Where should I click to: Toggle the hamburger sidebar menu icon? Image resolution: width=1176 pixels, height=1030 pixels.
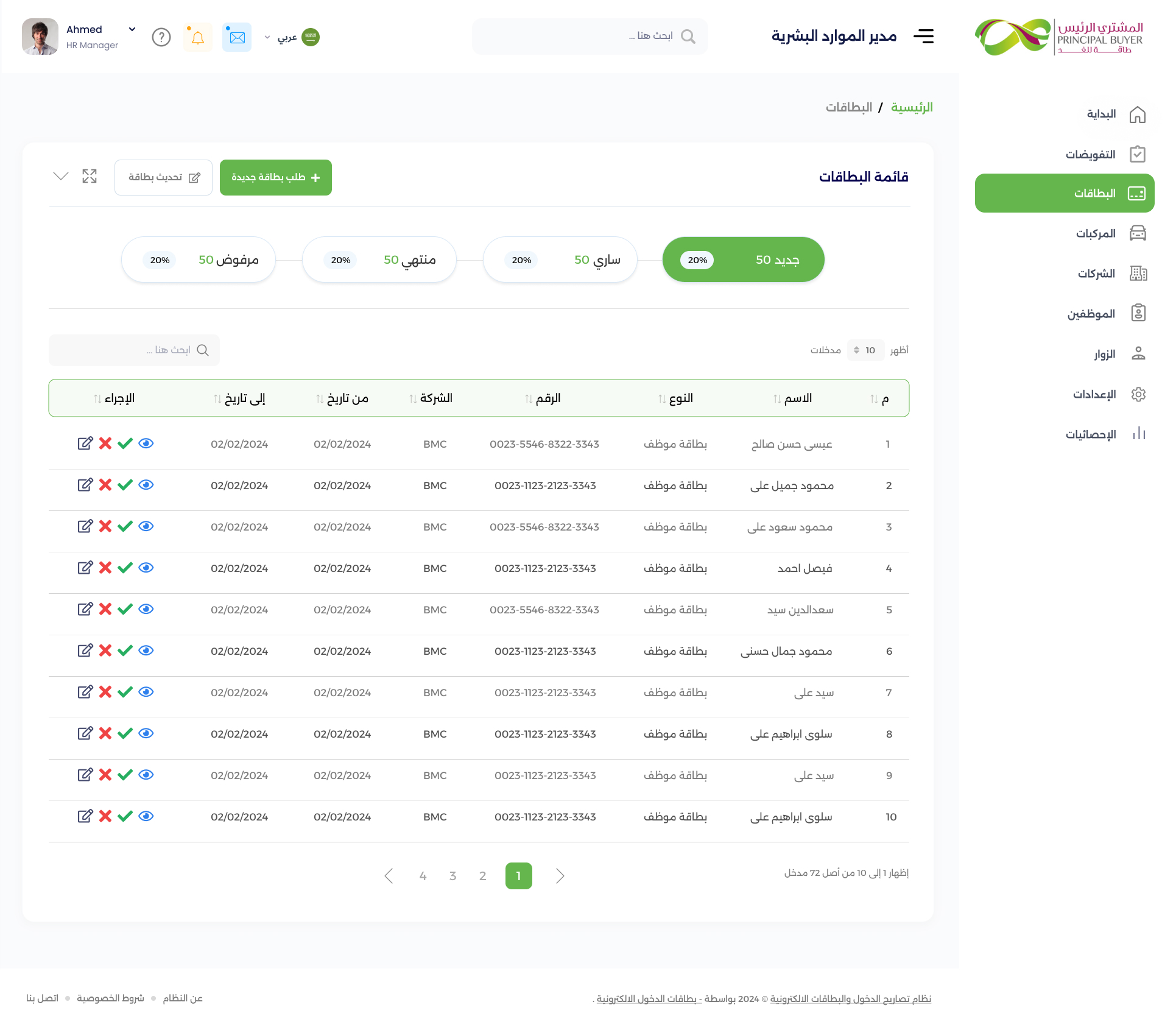(924, 36)
